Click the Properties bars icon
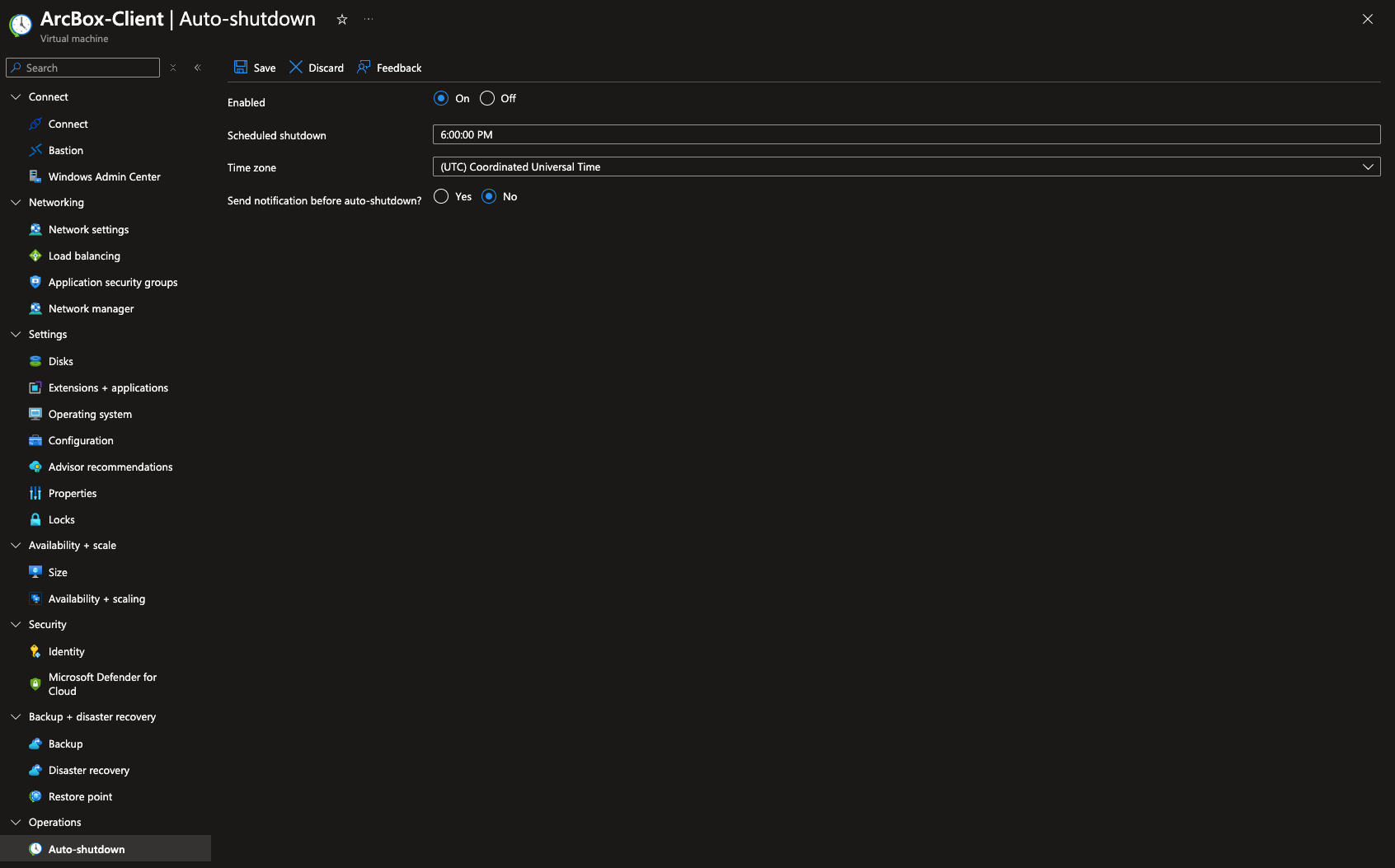The image size is (1395, 868). pyautogui.click(x=35, y=493)
